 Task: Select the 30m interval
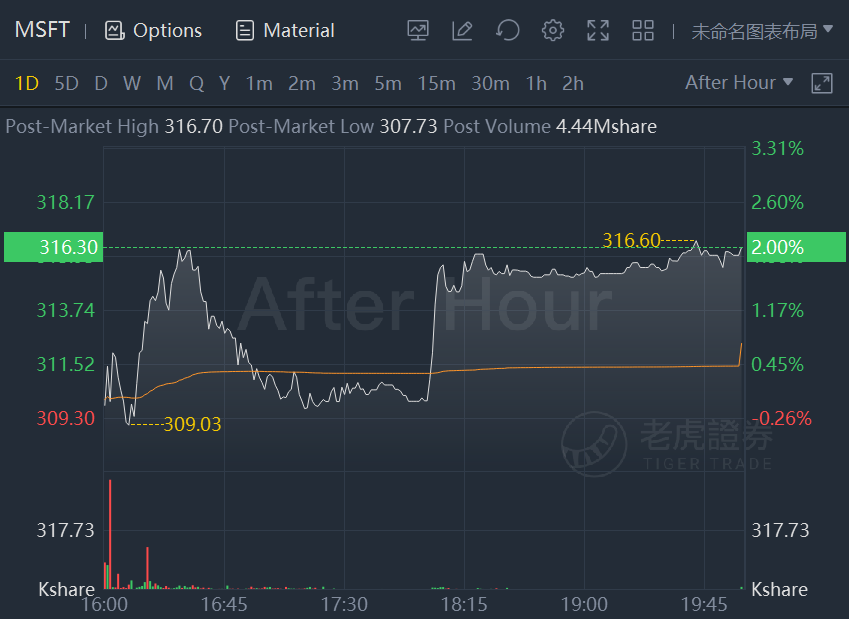490,83
